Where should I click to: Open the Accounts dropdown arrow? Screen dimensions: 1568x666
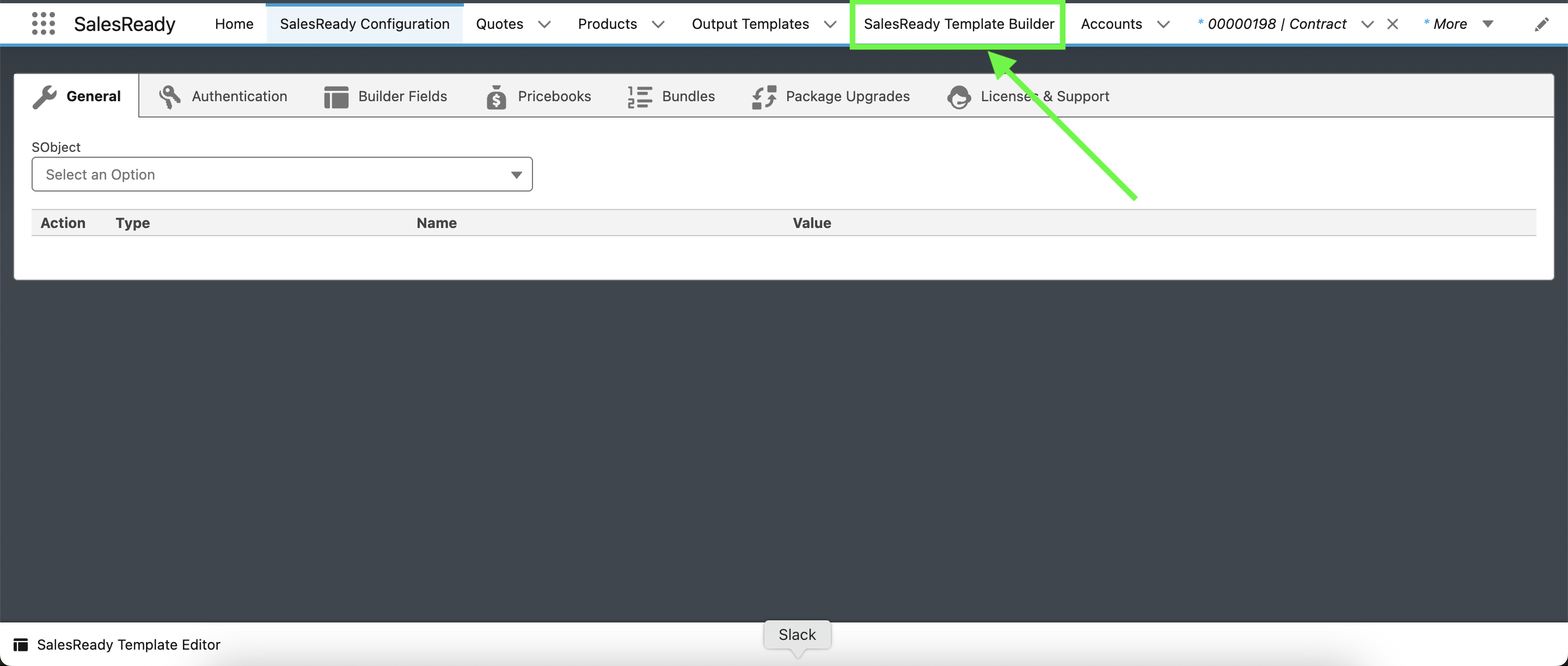click(x=1165, y=25)
